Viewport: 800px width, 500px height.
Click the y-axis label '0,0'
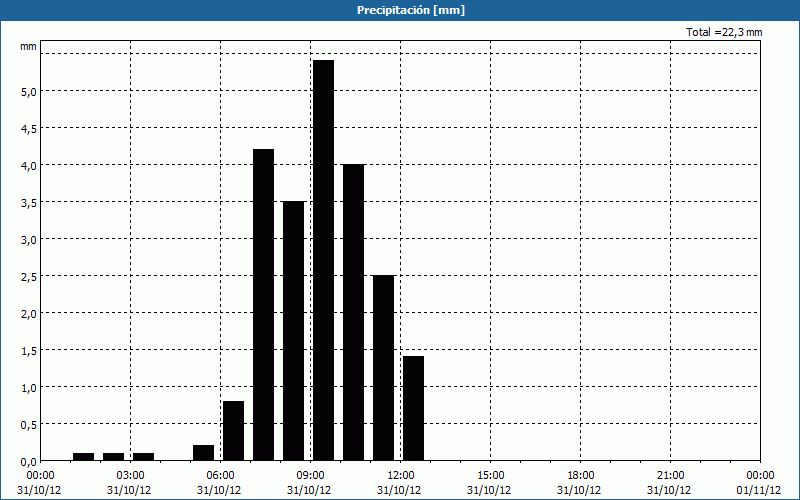(29, 462)
